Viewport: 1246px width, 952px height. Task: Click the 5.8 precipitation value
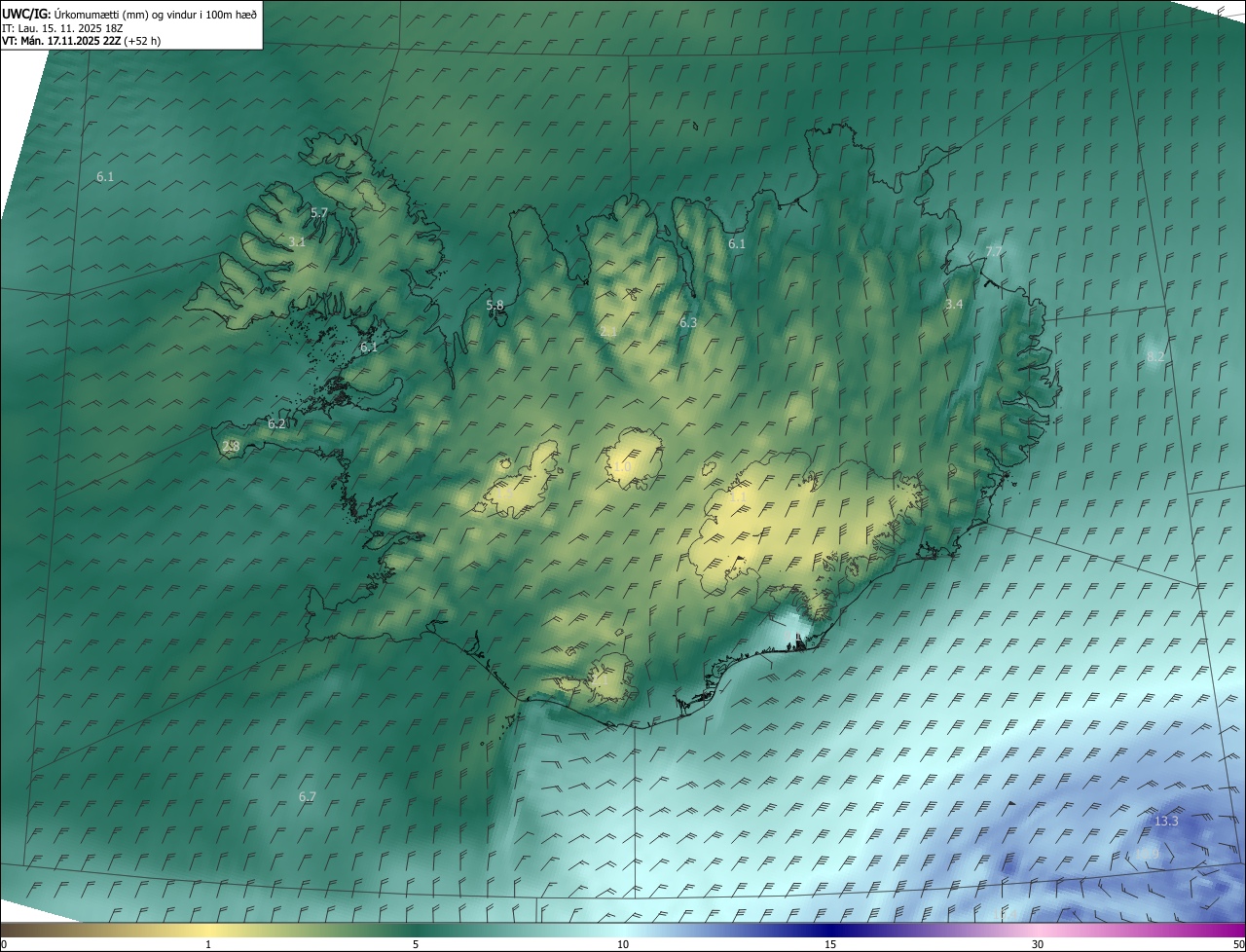pyautogui.click(x=495, y=305)
